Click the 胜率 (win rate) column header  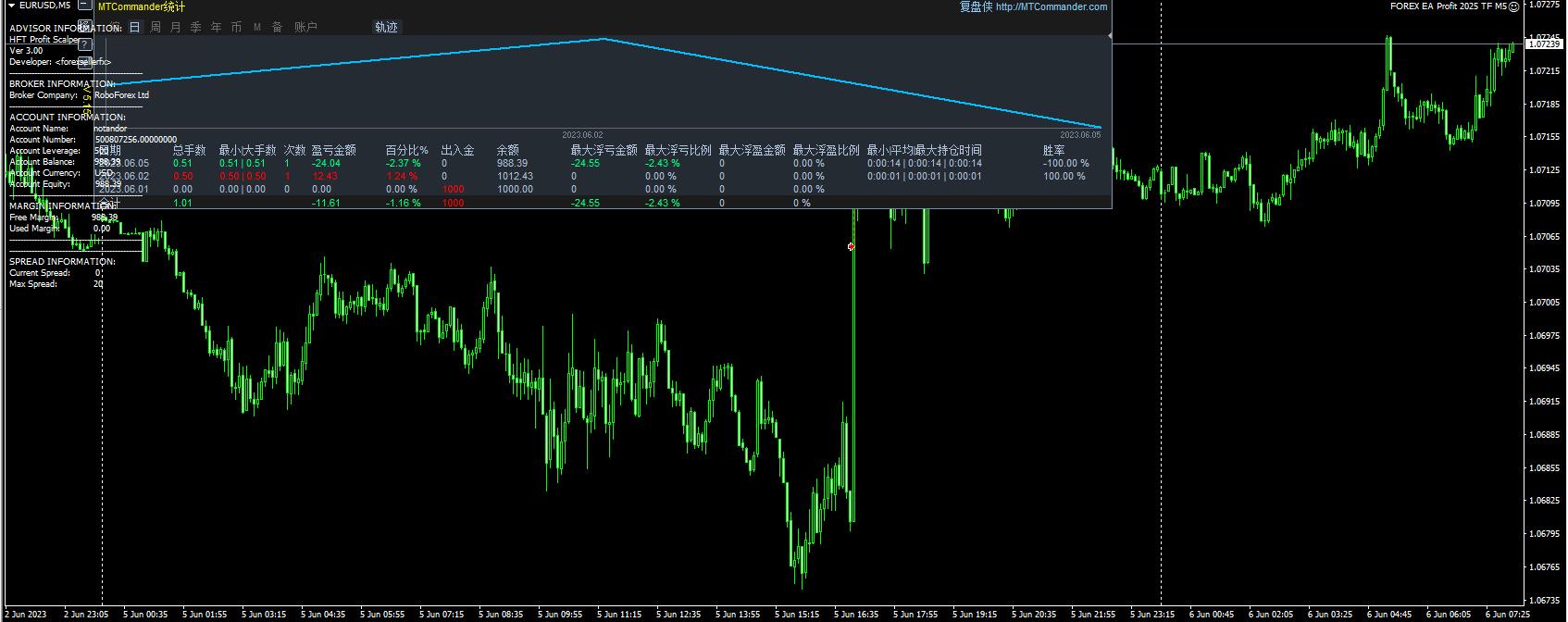tap(1054, 150)
